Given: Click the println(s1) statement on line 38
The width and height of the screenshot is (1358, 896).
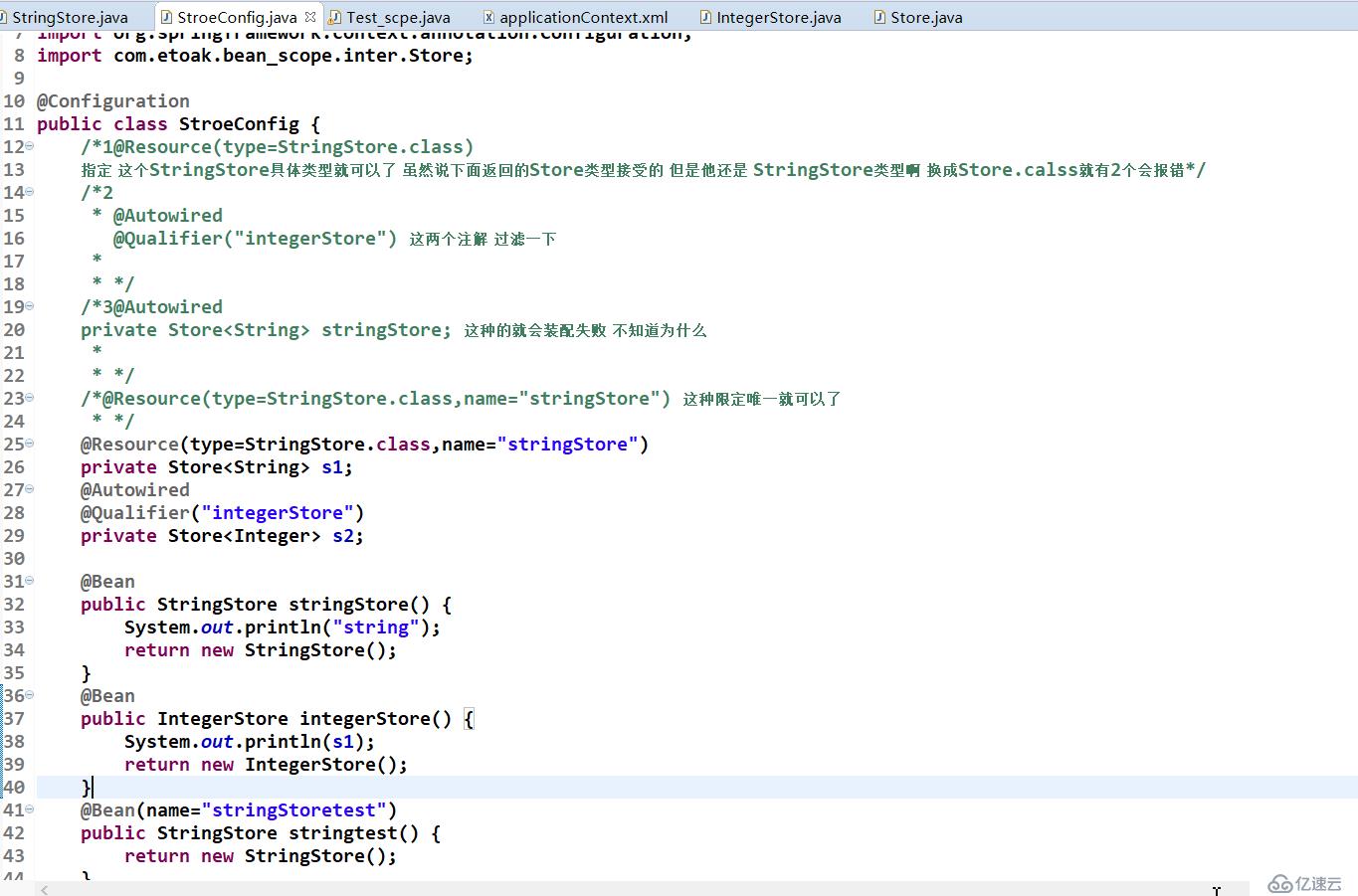Looking at the screenshot, I should point(250,742).
